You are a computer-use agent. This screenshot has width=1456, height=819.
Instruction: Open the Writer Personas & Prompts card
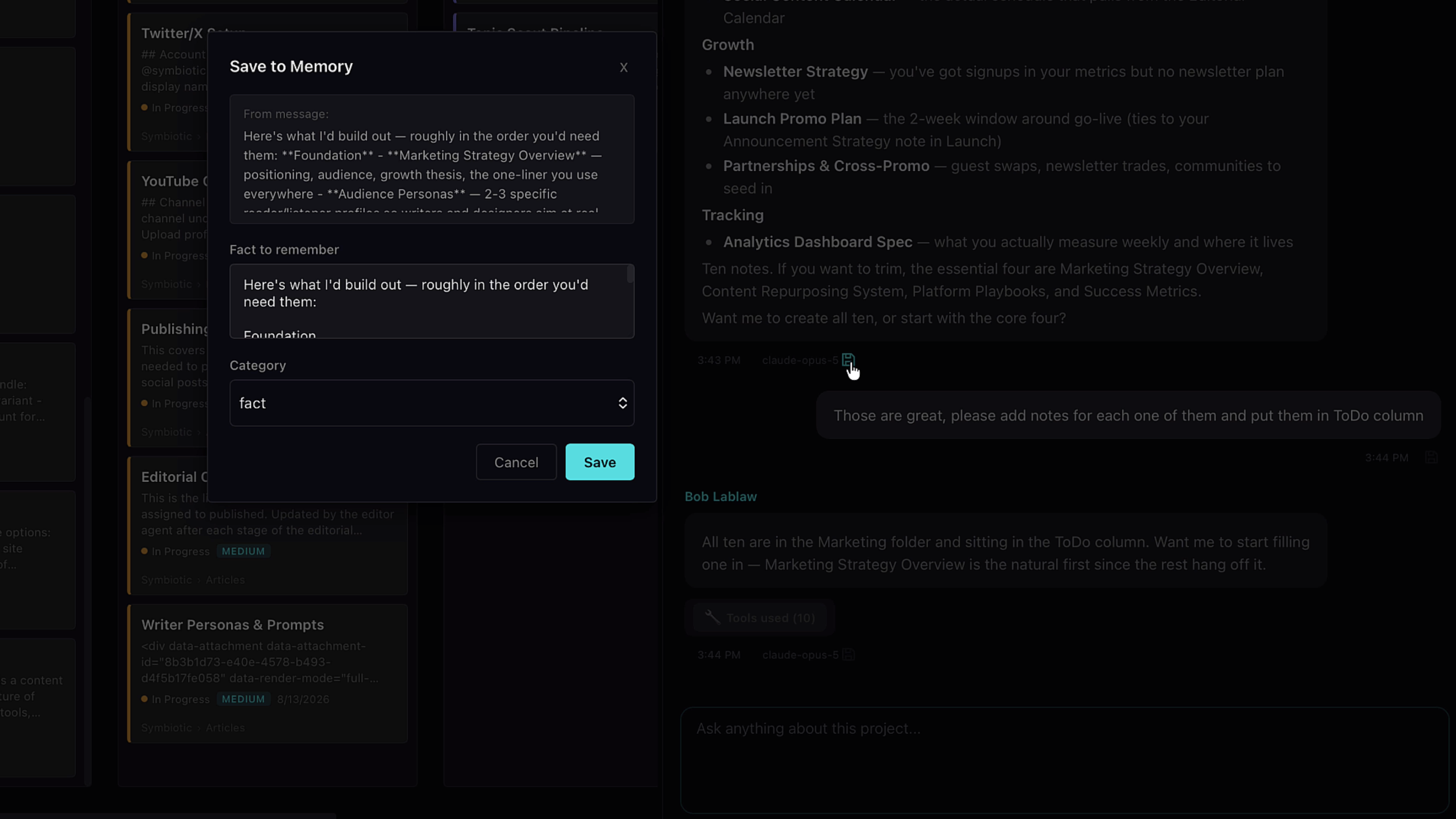(x=267, y=673)
